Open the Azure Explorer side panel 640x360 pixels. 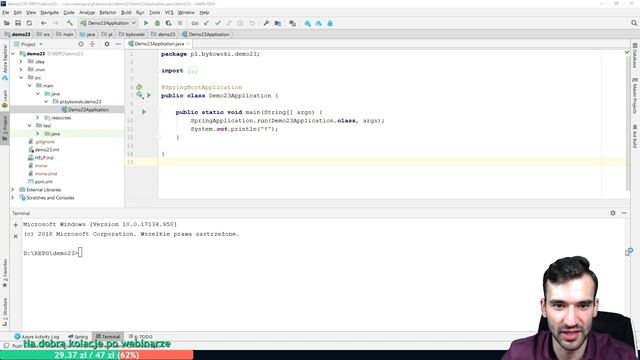[5, 61]
